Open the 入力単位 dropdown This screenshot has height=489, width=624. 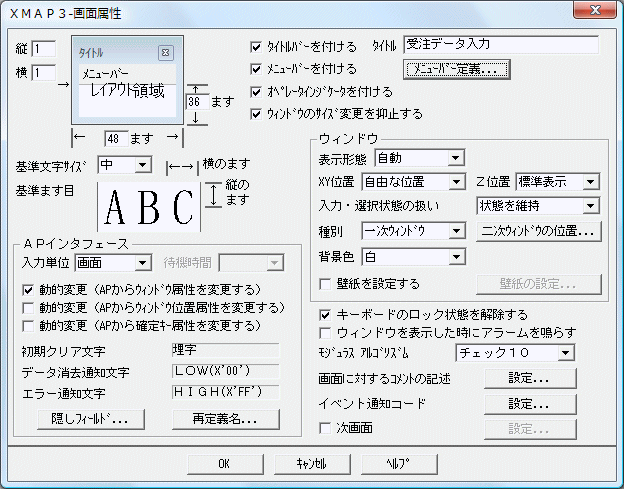[x=113, y=263]
